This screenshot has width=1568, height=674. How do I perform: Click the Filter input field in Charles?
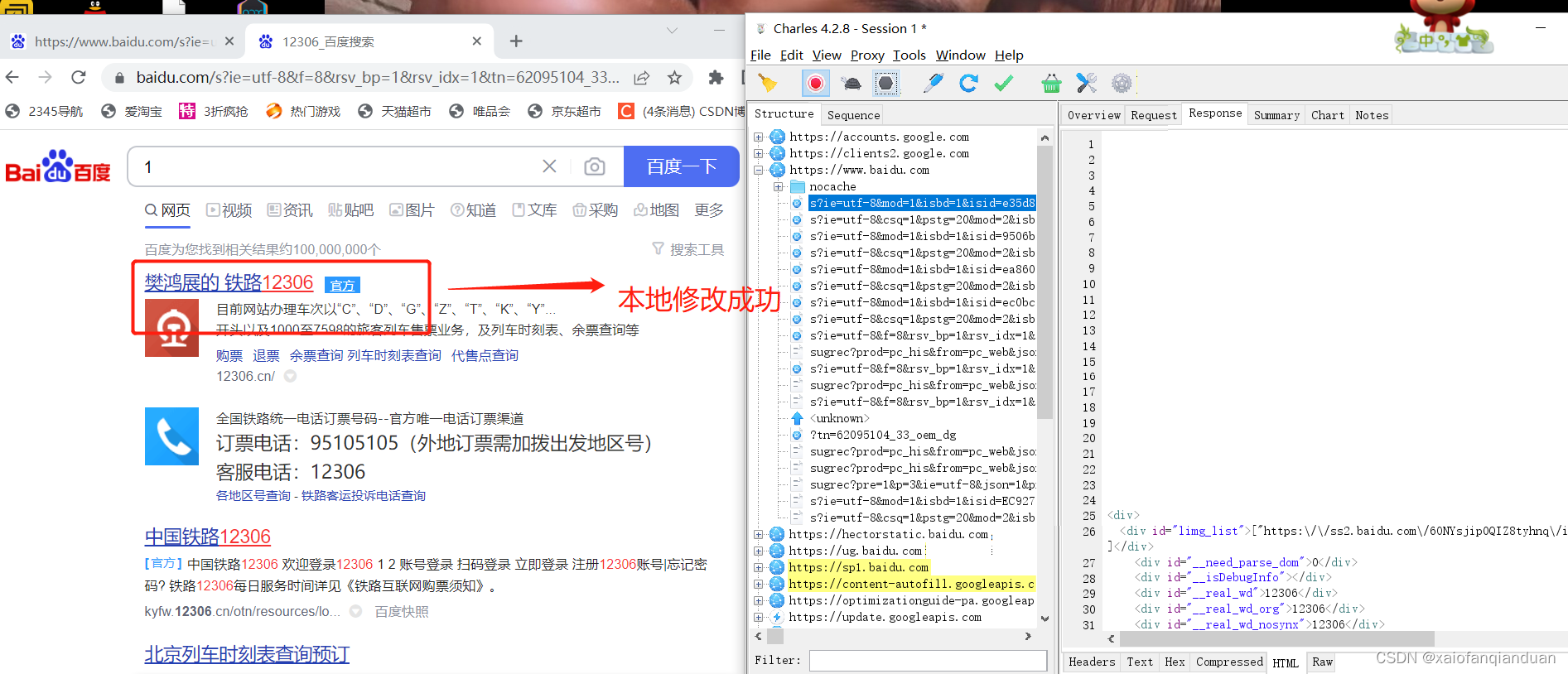(x=928, y=660)
